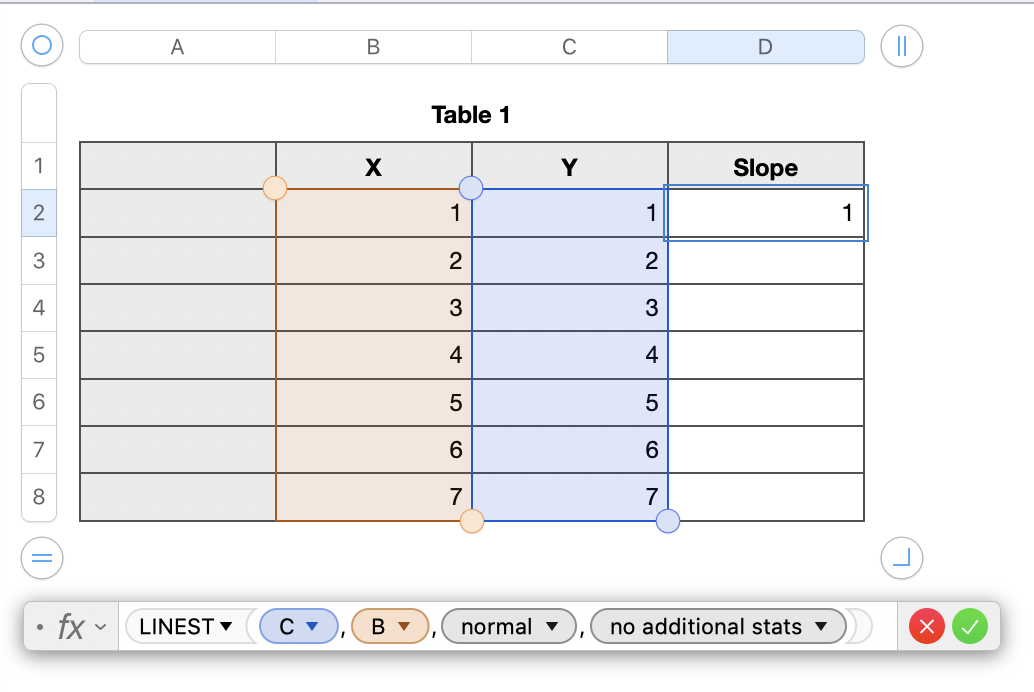The height and width of the screenshot is (692, 1034).
Task: Click the blue selection handle atop column Y range
Action: coord(470,188)
